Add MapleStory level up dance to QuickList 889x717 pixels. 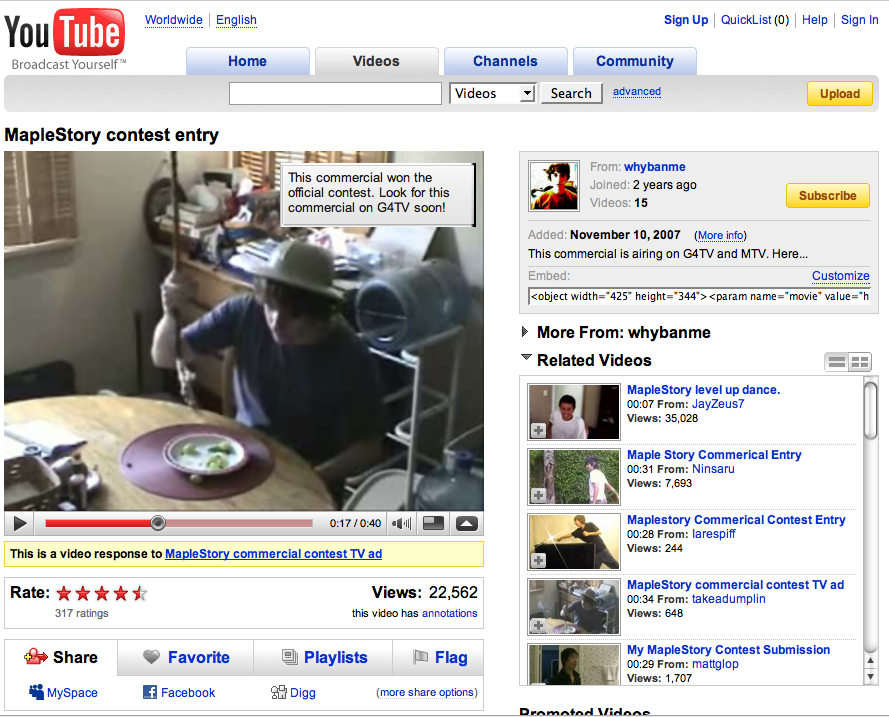[538, 431]
